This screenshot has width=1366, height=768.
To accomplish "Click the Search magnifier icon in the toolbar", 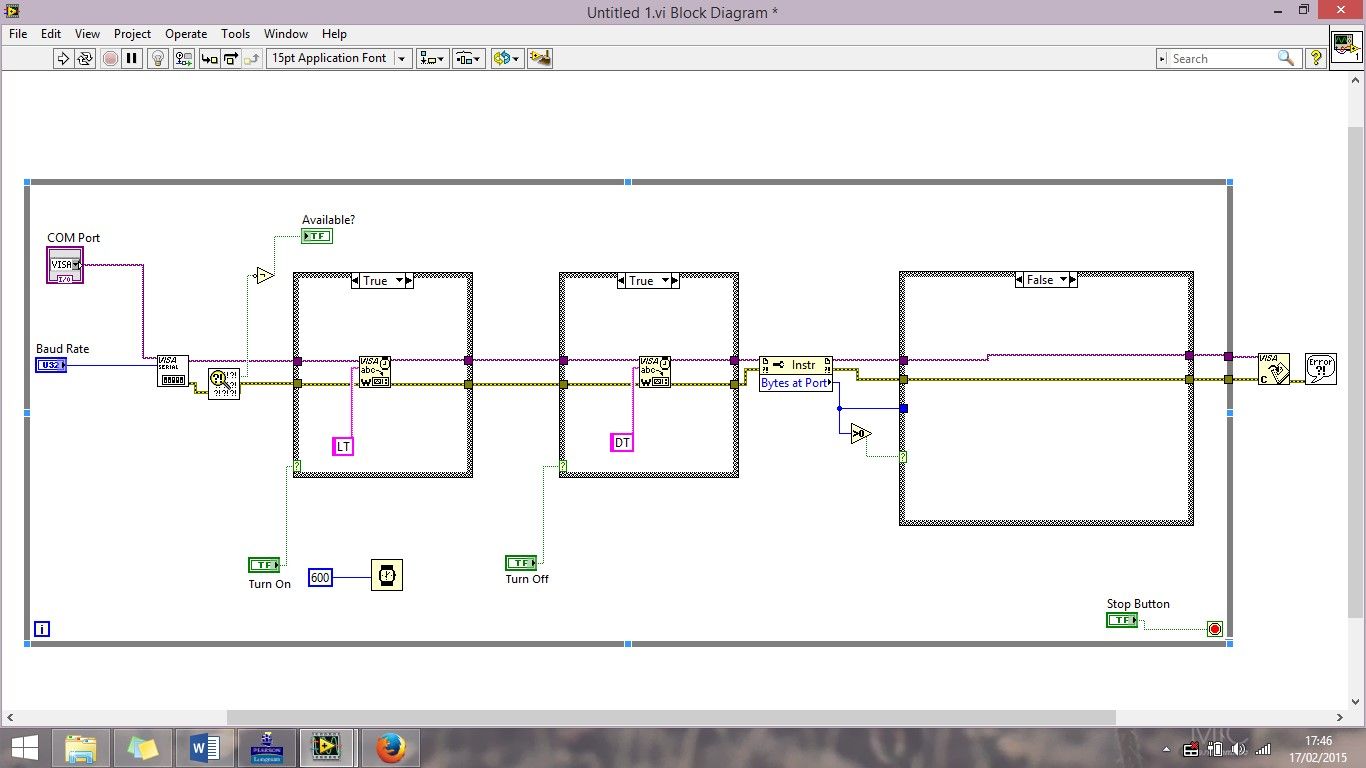I will coord(1288,58).
